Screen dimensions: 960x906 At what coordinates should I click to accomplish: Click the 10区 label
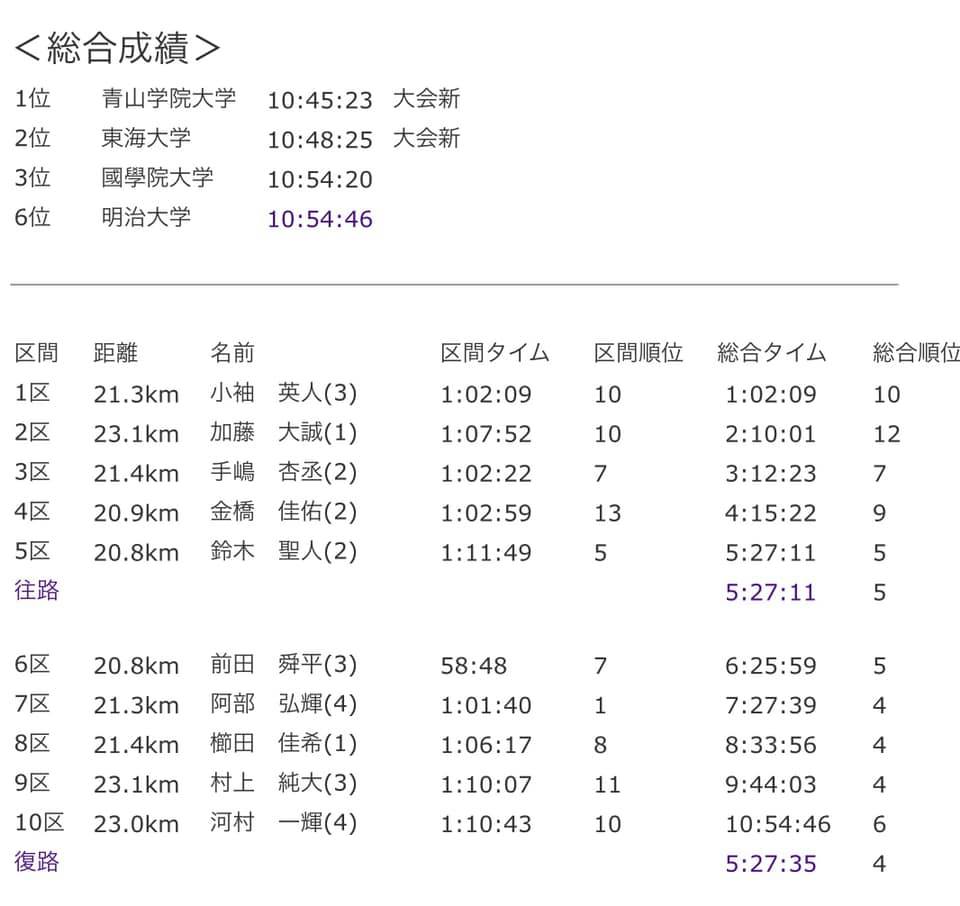pyautogui.click(x=39, y=823)
